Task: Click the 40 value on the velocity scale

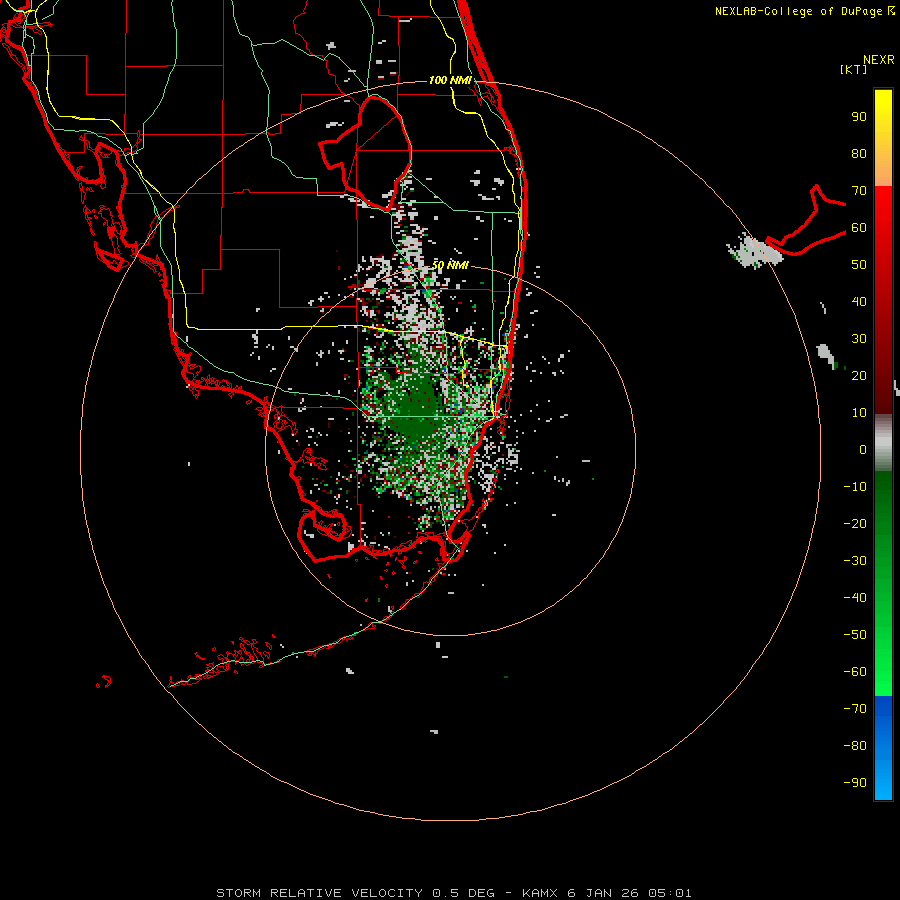Action: point(859,301)
